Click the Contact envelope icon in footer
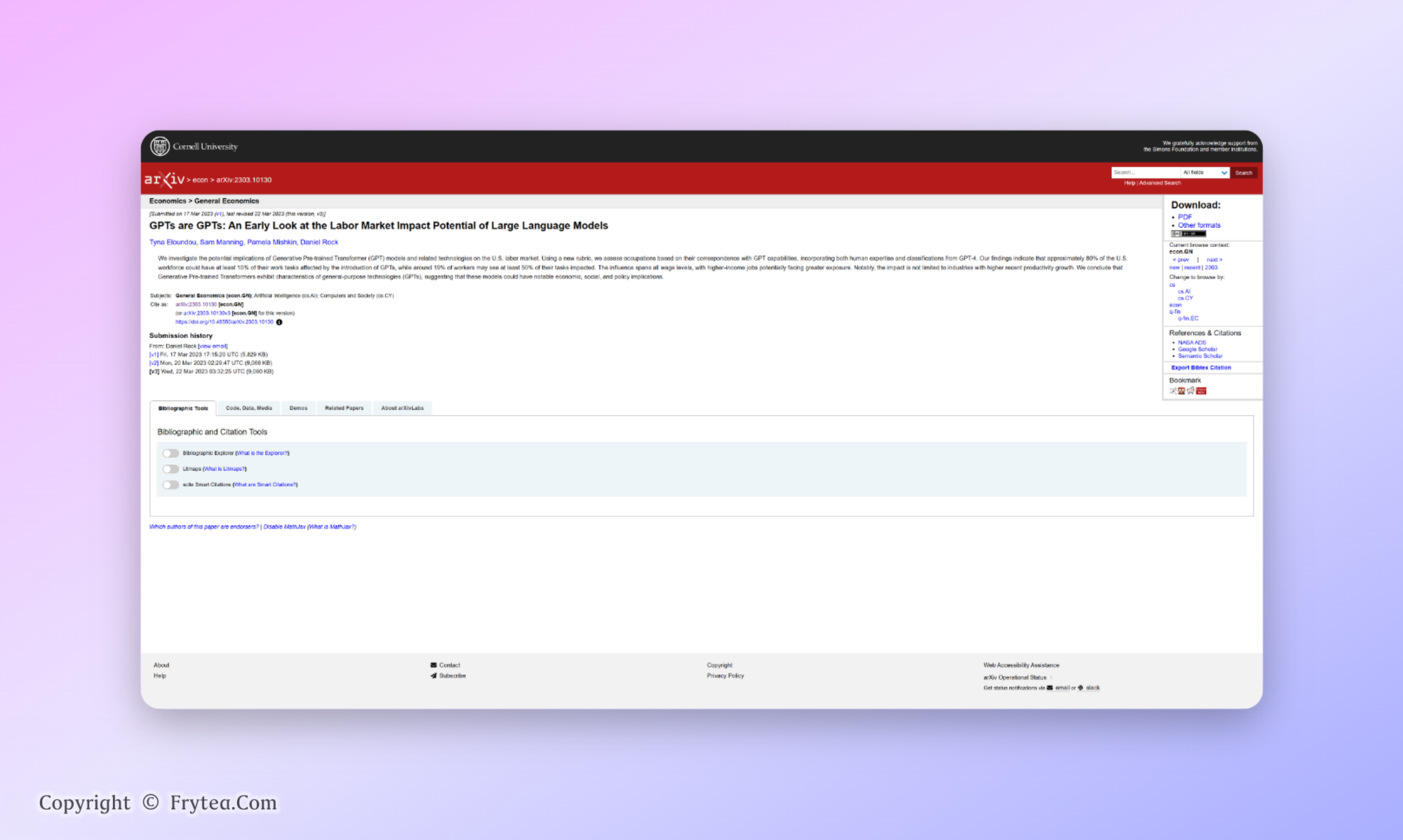The height and width of the screenshot is (840, 1403). [x=434, y=665]
